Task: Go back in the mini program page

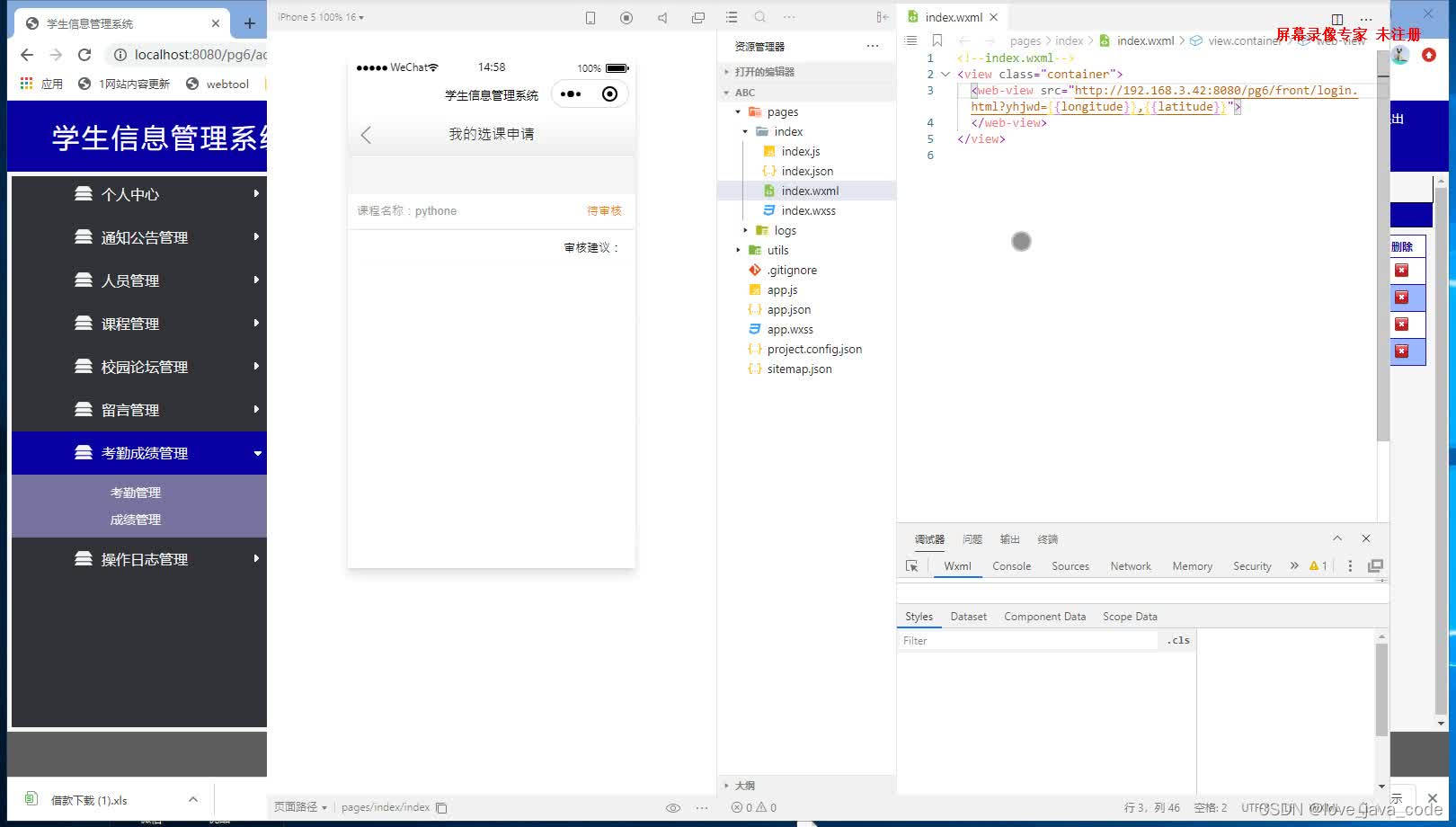Action: [x=366, y=135]
